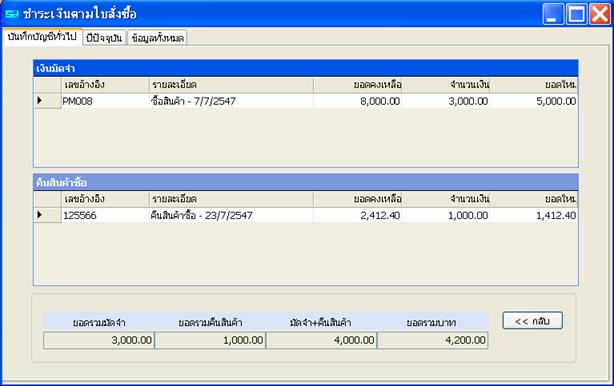This screenshot has width=614, height=386.
Task: Maximize the ชำระเงินตามใบสั่งซื้อ window
Action: click(576, 14)
